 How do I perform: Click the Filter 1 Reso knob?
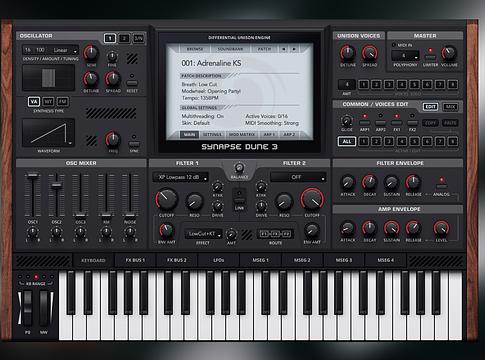[x=194, y=202]
